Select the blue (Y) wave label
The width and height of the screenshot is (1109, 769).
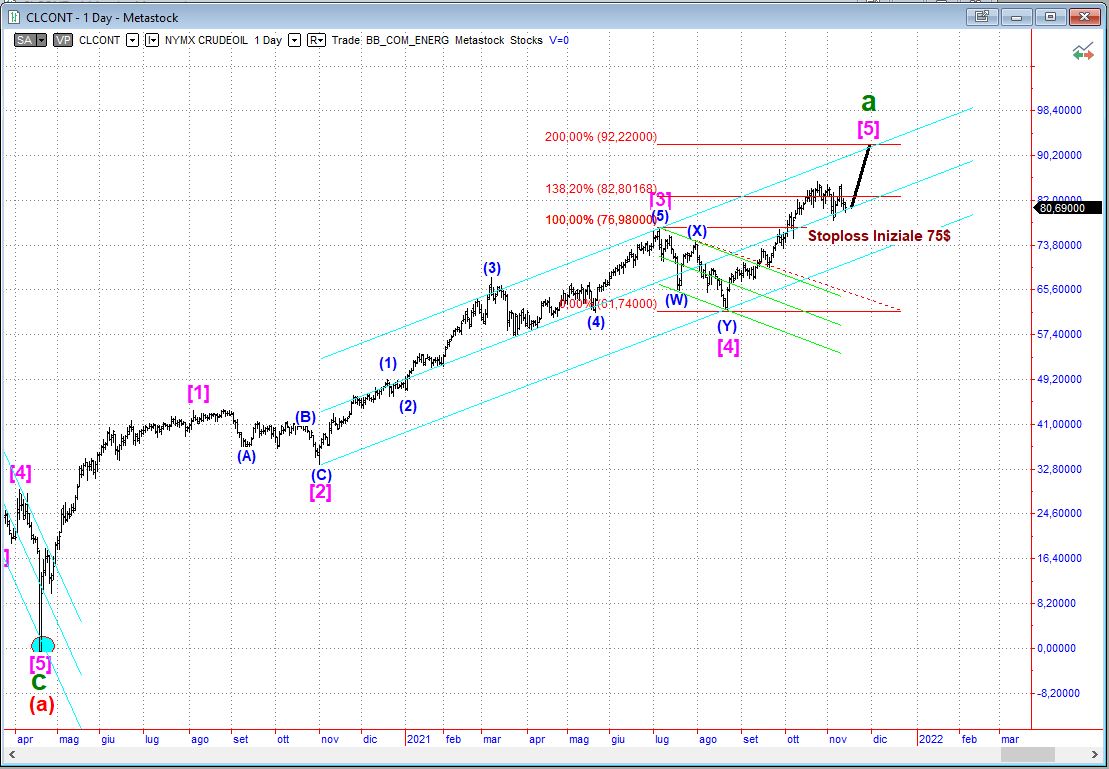tap(727, 326)
